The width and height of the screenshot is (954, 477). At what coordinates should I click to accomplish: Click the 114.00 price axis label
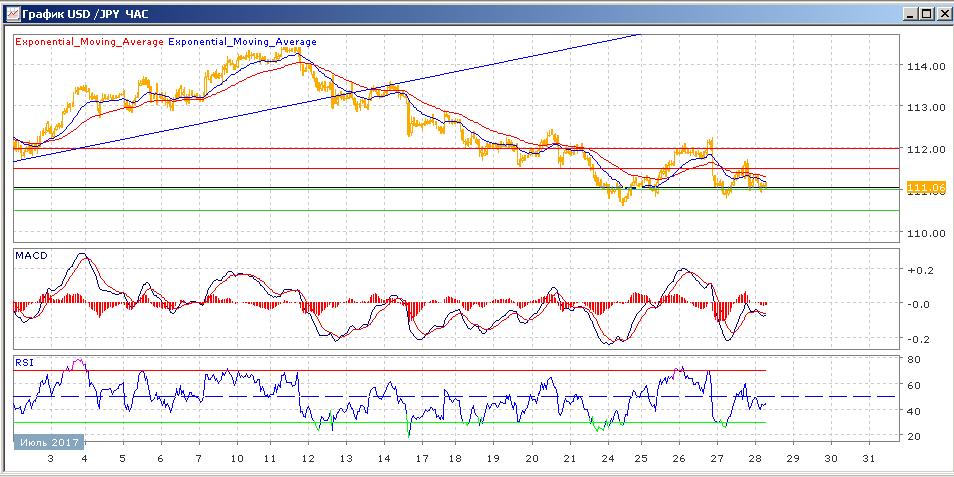pyautogui.click(x=924, y=66)
